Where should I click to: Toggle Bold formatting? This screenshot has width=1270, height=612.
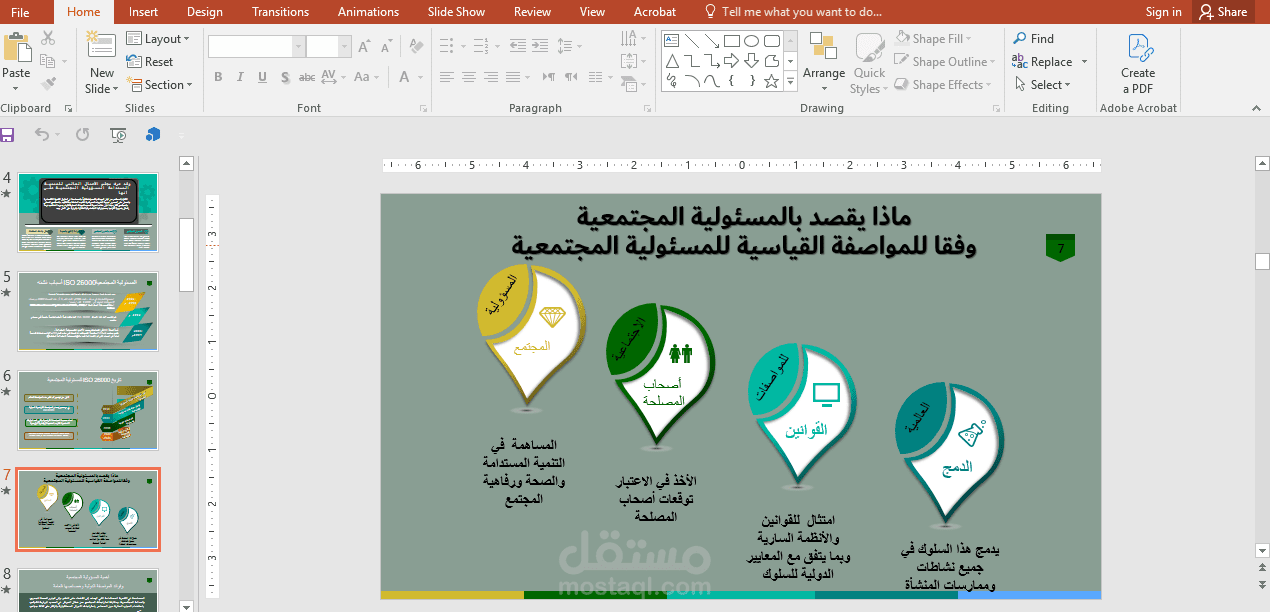pyautogui.click(x=218, y=77)
